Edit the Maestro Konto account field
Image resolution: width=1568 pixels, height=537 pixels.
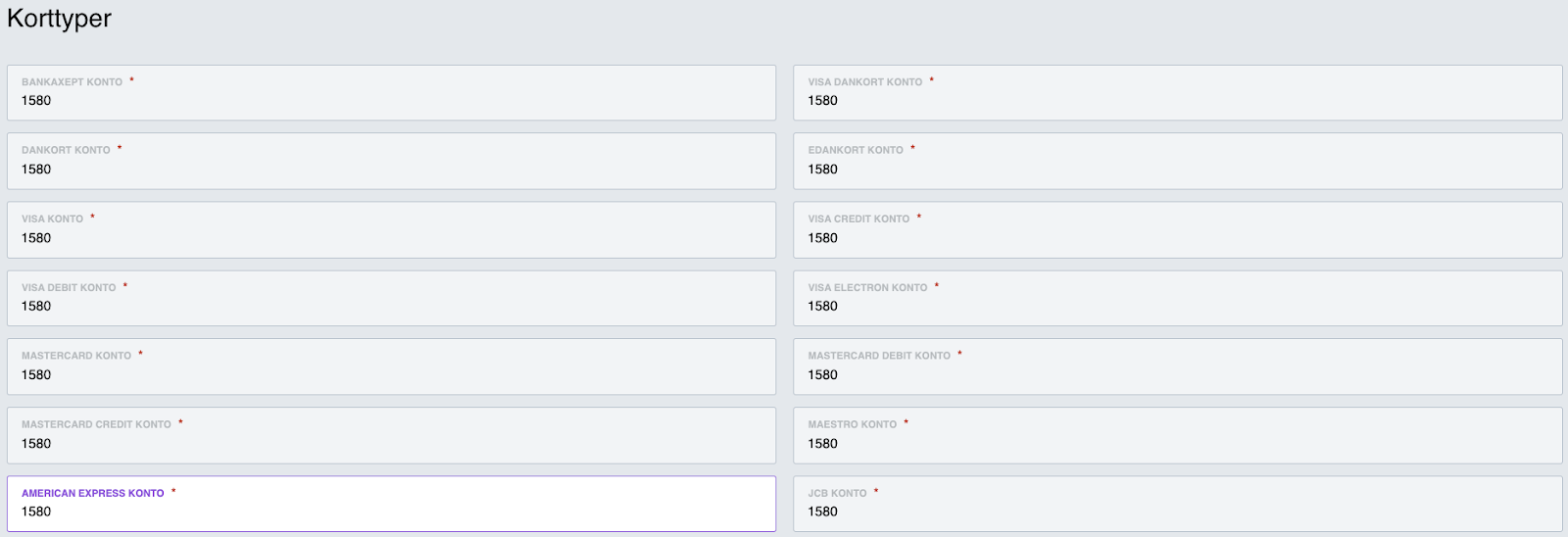(x=1177, y=436)
